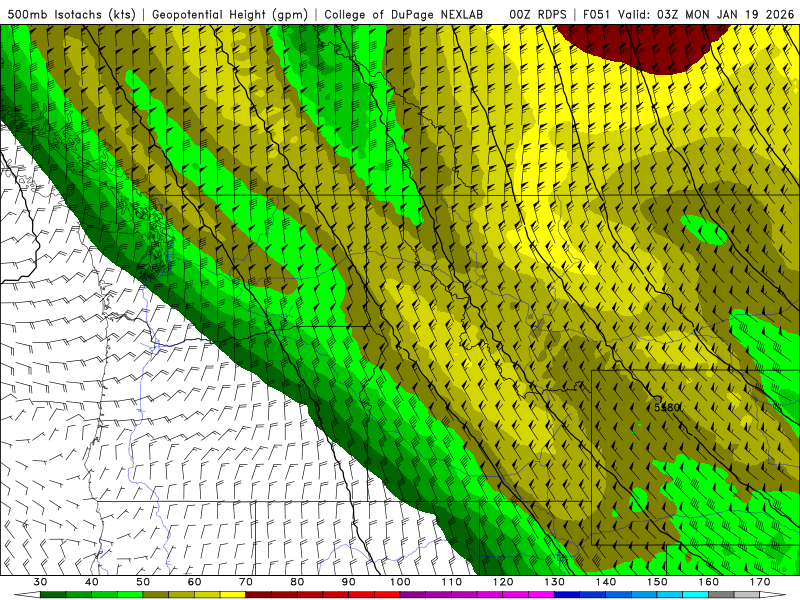
Task: Click the bright red legend swatch just below 100
Action: pos(387,595)
